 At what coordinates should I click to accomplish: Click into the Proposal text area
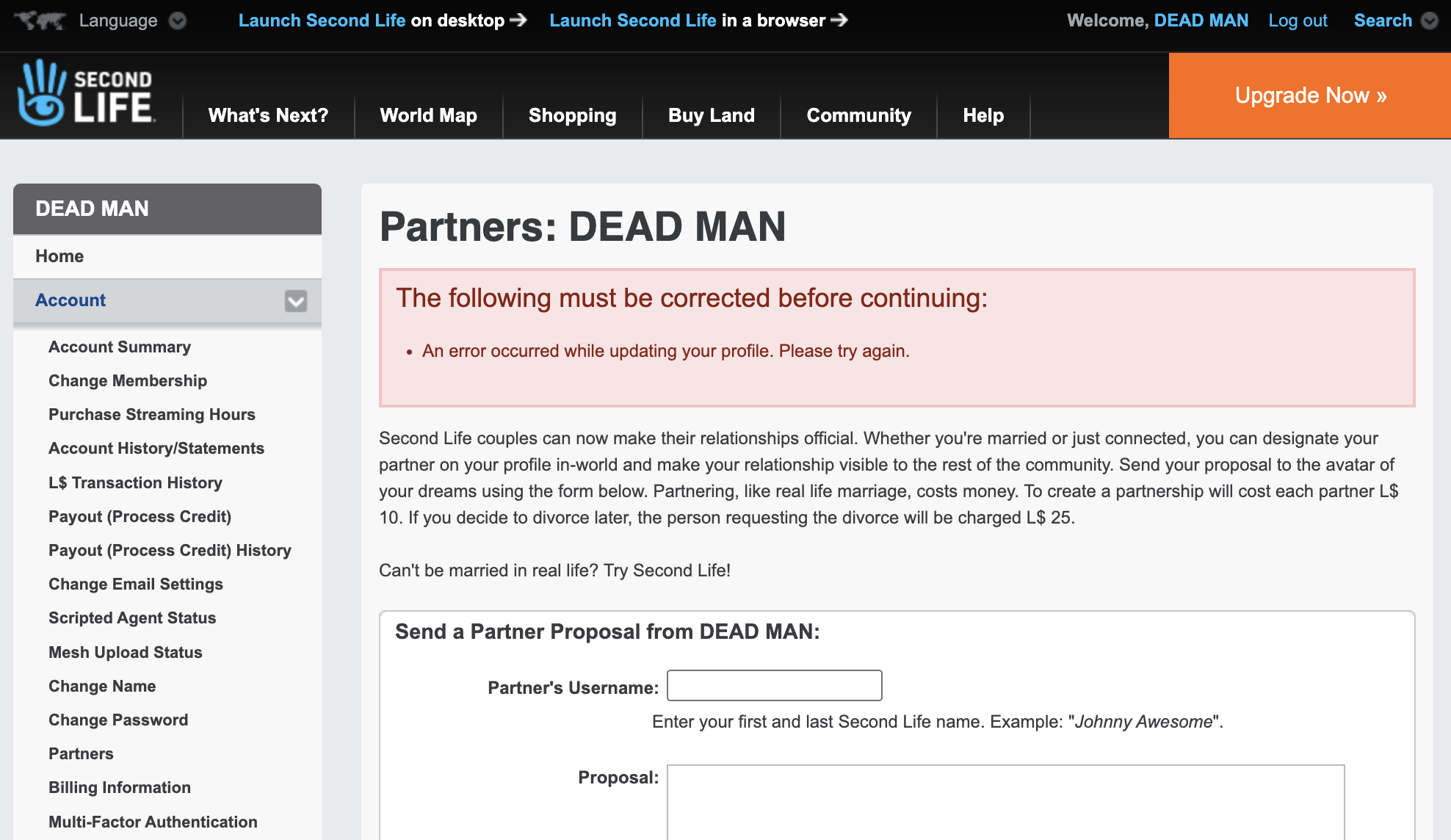[x=1006, y=802]
